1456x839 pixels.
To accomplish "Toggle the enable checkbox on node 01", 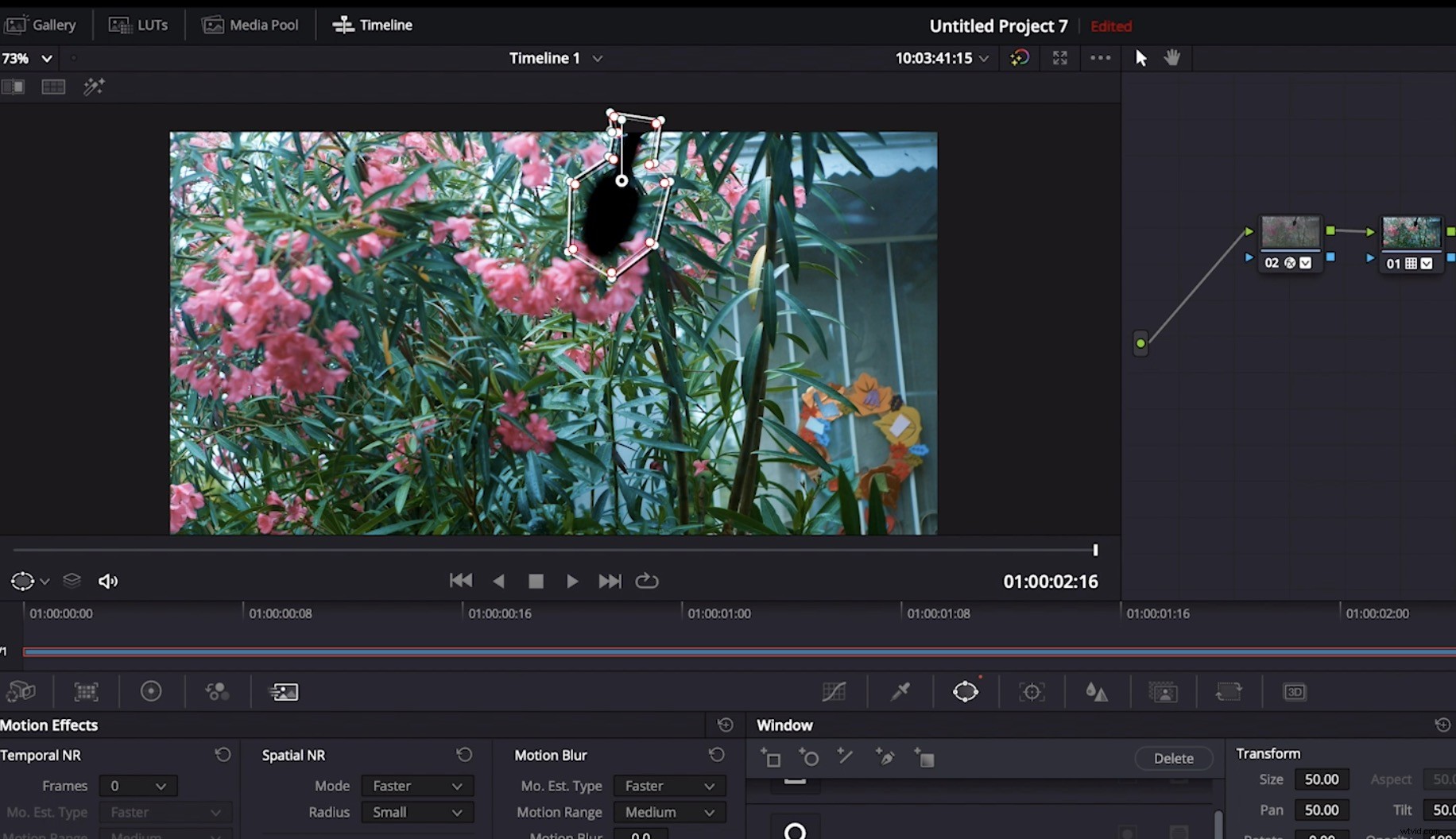I will coord(1427,264).
